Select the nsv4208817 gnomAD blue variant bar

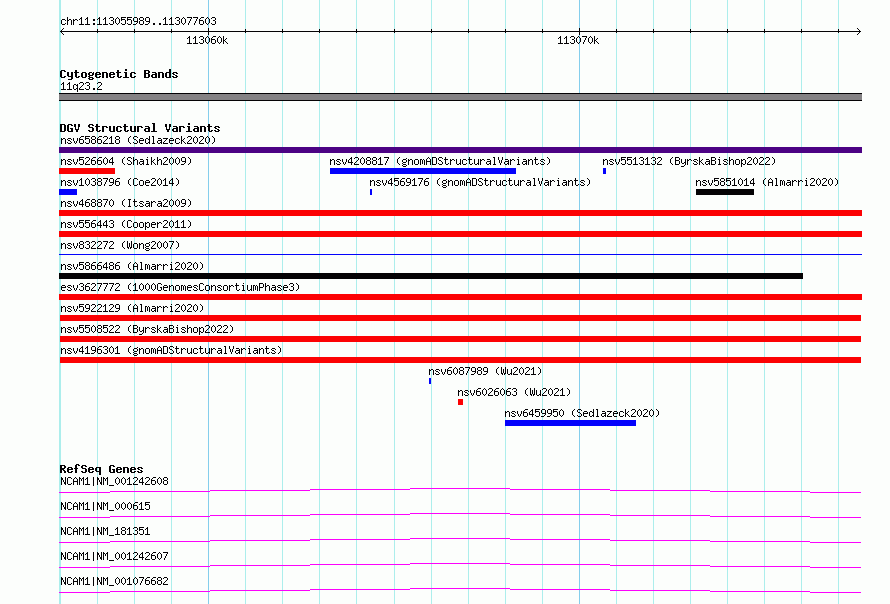423,171
